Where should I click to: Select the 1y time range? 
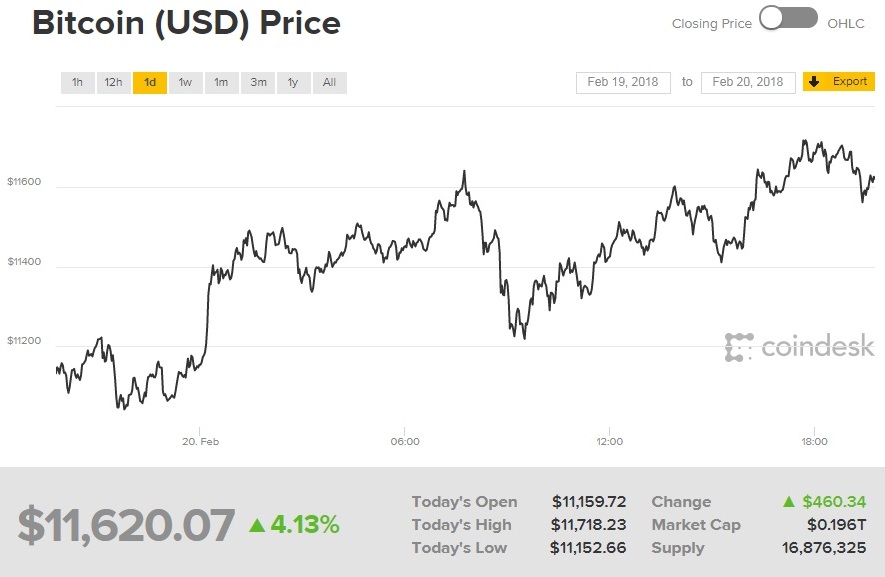[x=293, y=82]
